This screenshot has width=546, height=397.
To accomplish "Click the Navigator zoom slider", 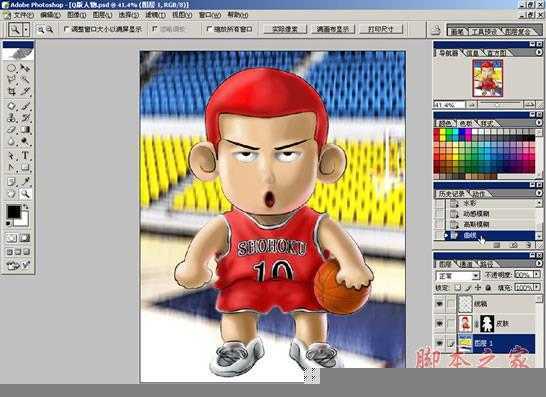I will (x=499, y=104).
